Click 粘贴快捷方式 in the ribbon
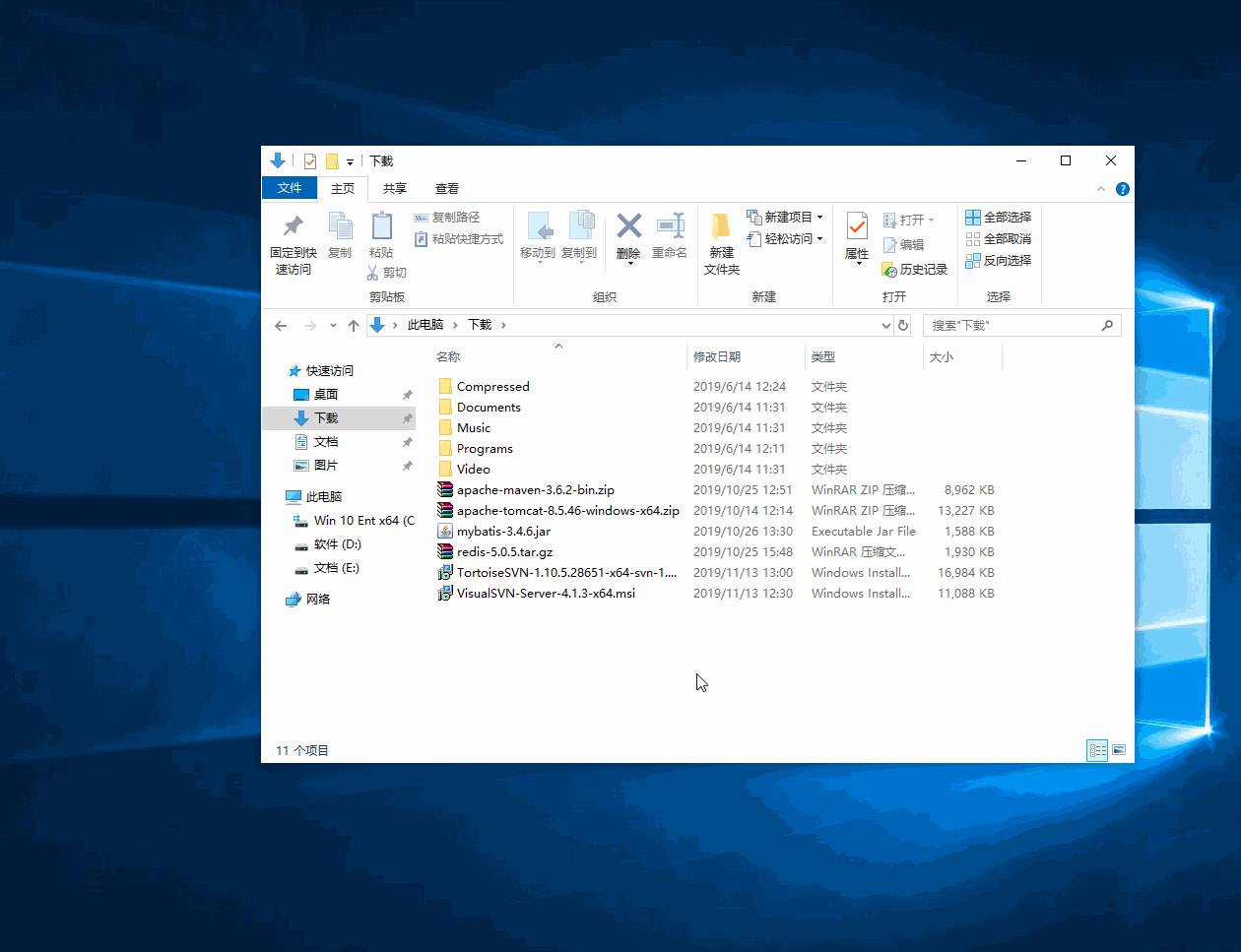 click(x=459, y=239)
